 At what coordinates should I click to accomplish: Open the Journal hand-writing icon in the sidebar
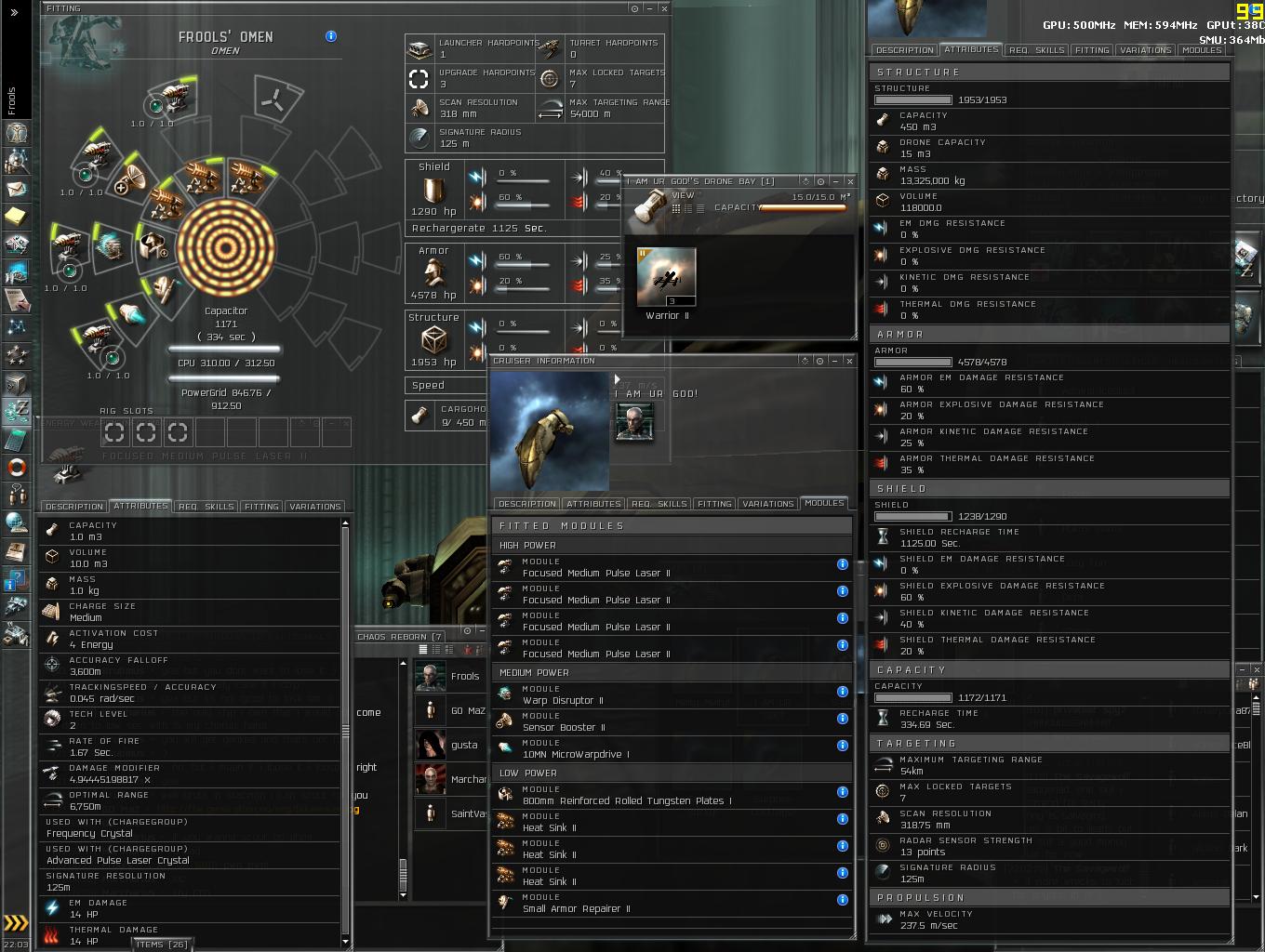tap(16, 299)
